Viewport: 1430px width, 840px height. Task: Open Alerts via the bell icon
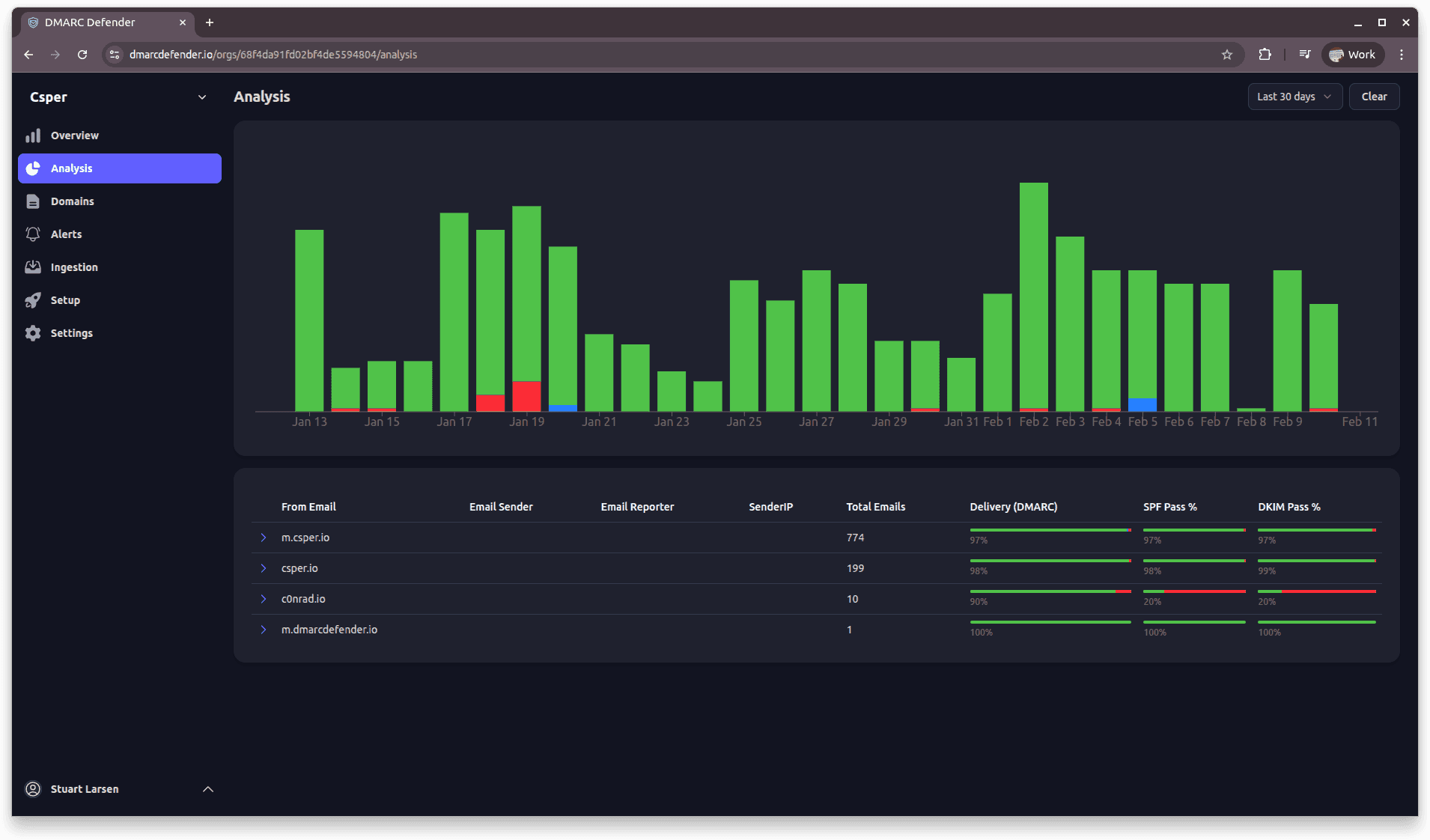[x=34, y=234]
